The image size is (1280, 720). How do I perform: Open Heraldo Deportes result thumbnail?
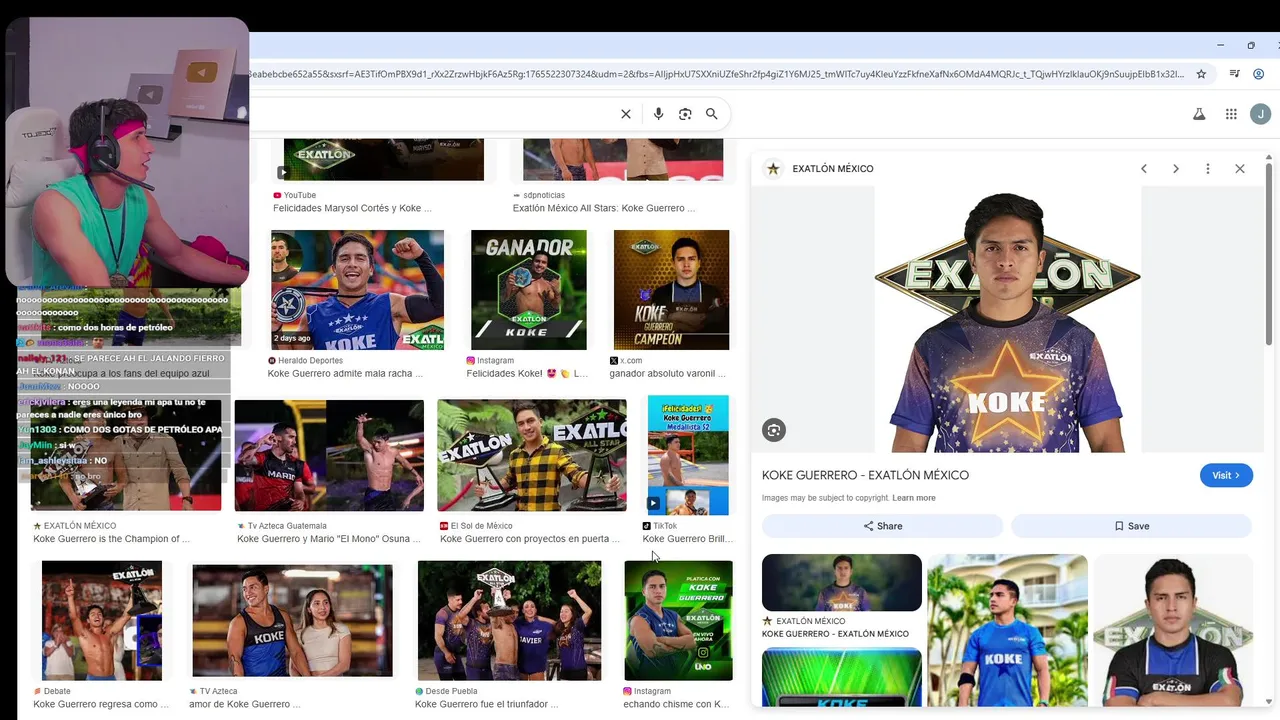pyautogui.click(x=357, y=290)
